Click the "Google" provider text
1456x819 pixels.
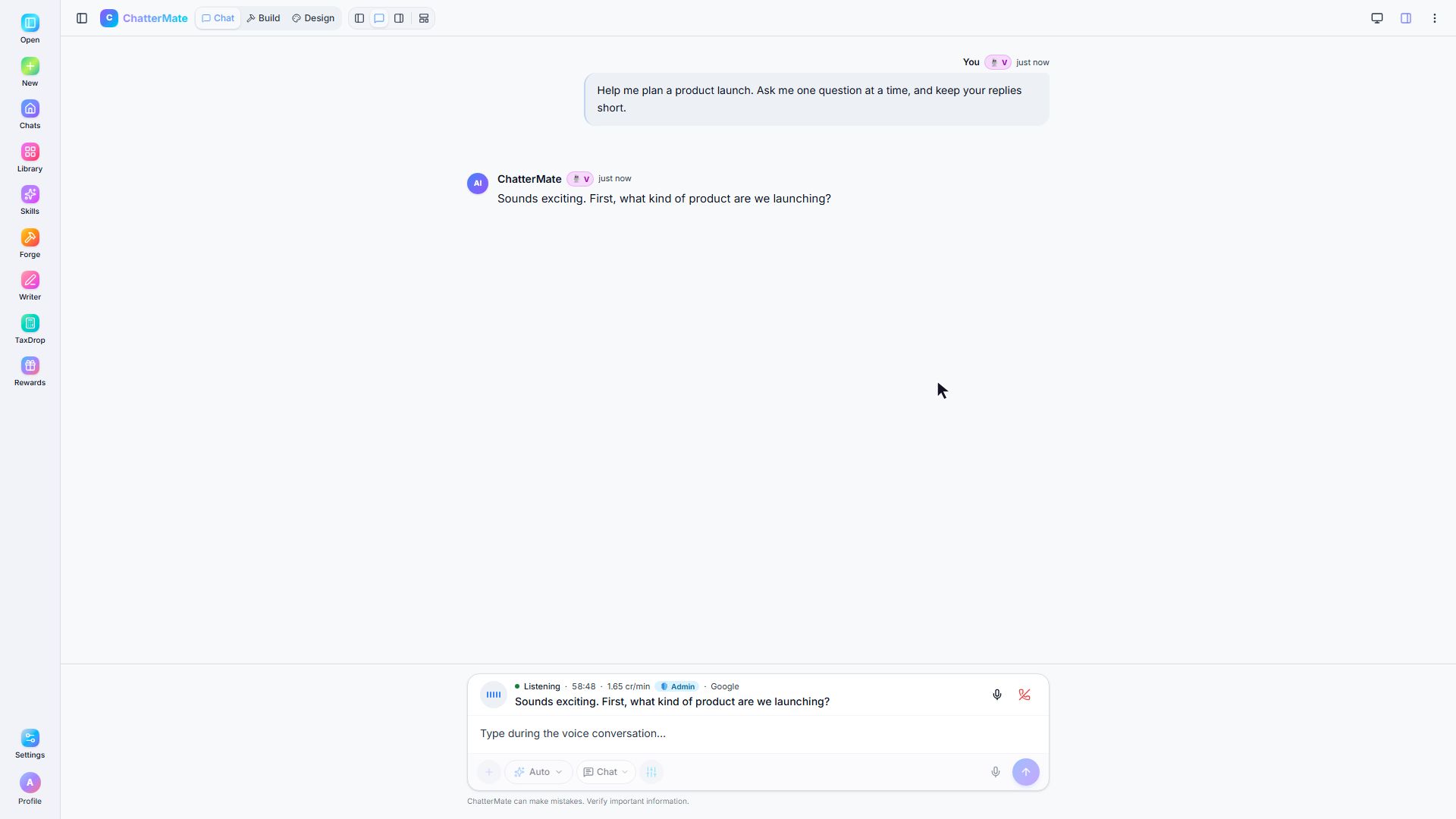point(724,686)
